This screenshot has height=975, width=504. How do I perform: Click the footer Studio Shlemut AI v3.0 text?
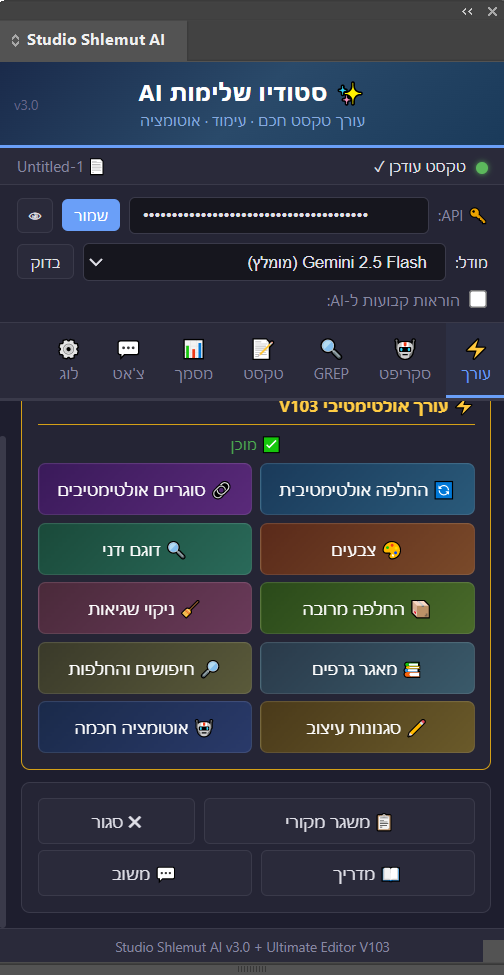[252, 947]
